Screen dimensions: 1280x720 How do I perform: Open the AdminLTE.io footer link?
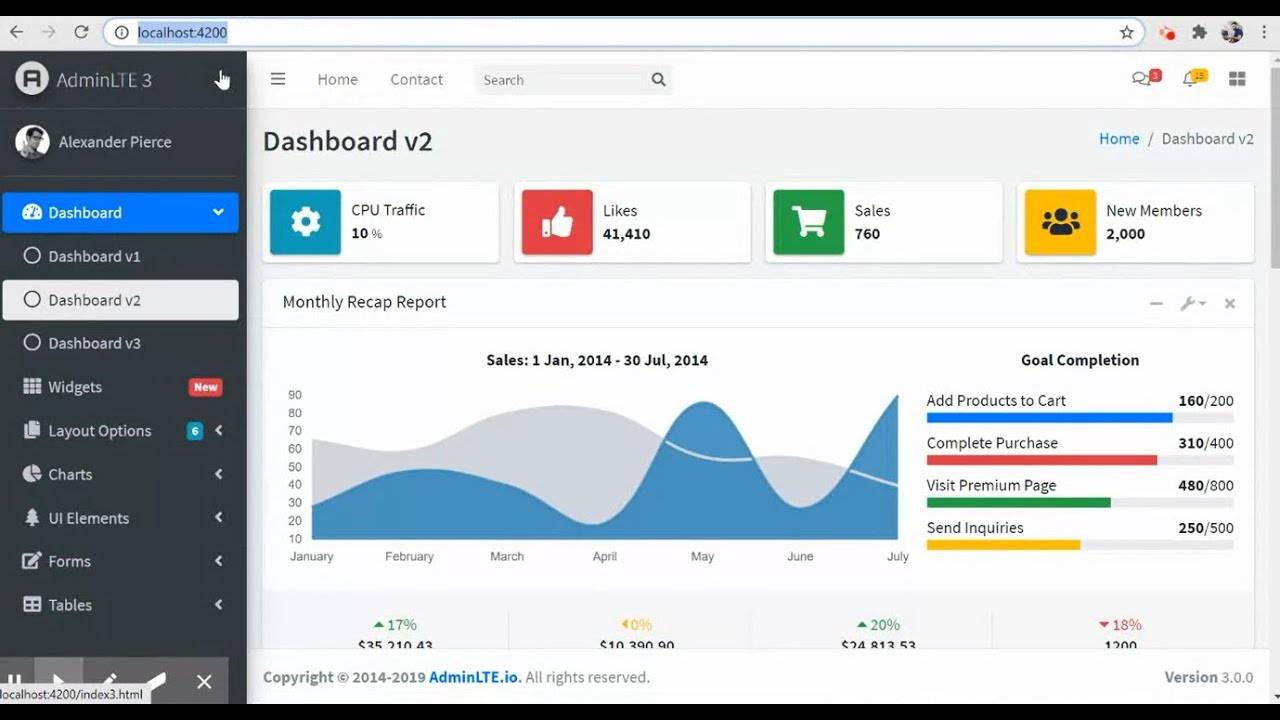point(474,677)
